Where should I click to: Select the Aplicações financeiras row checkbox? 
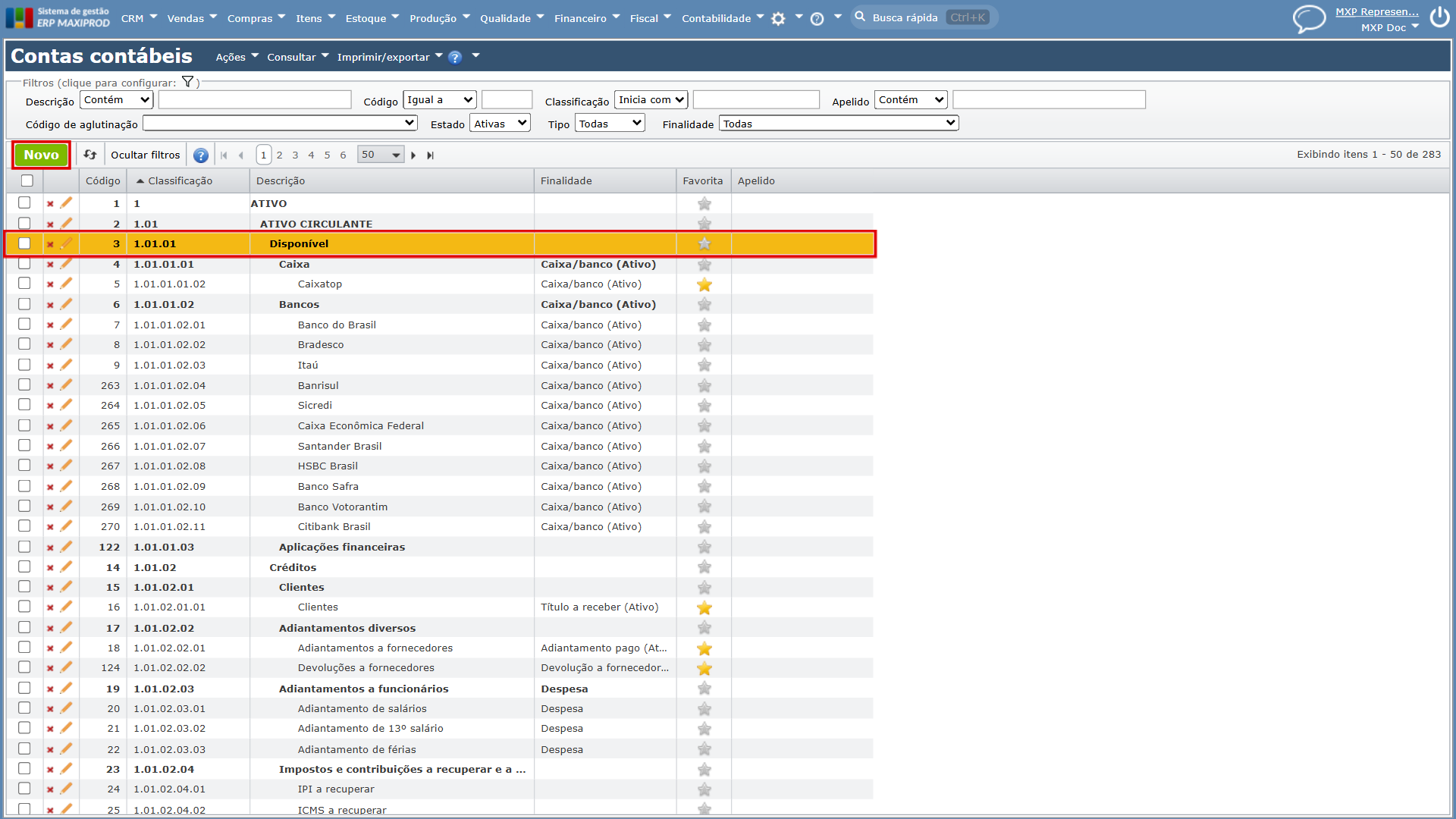24,547
